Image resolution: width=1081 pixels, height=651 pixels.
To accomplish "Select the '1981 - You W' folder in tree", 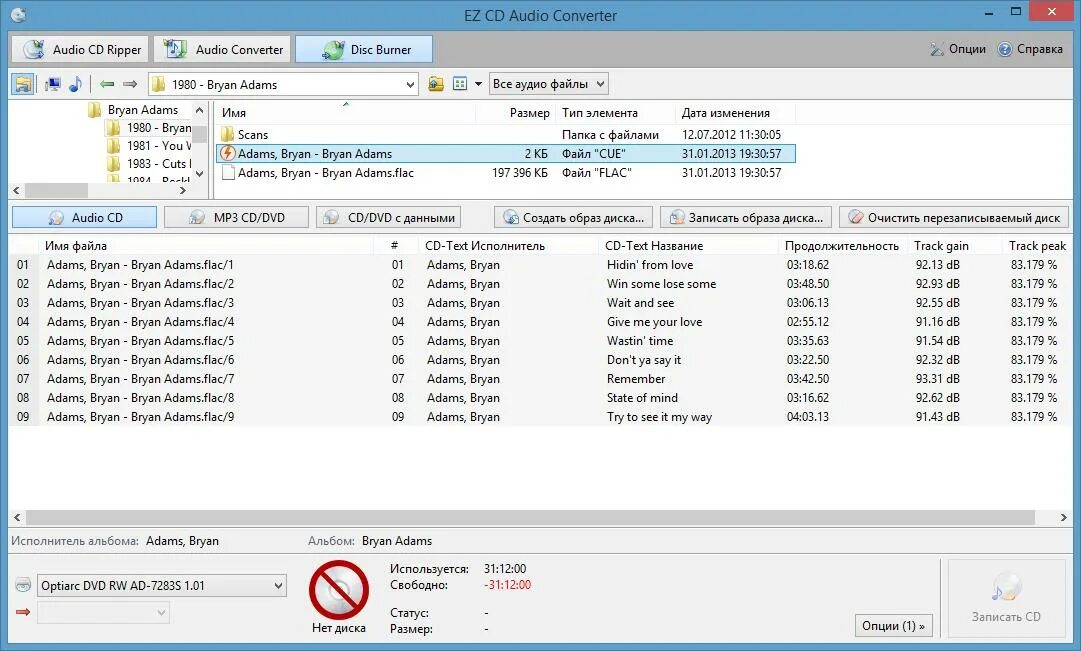I will [x=159, y=146].
